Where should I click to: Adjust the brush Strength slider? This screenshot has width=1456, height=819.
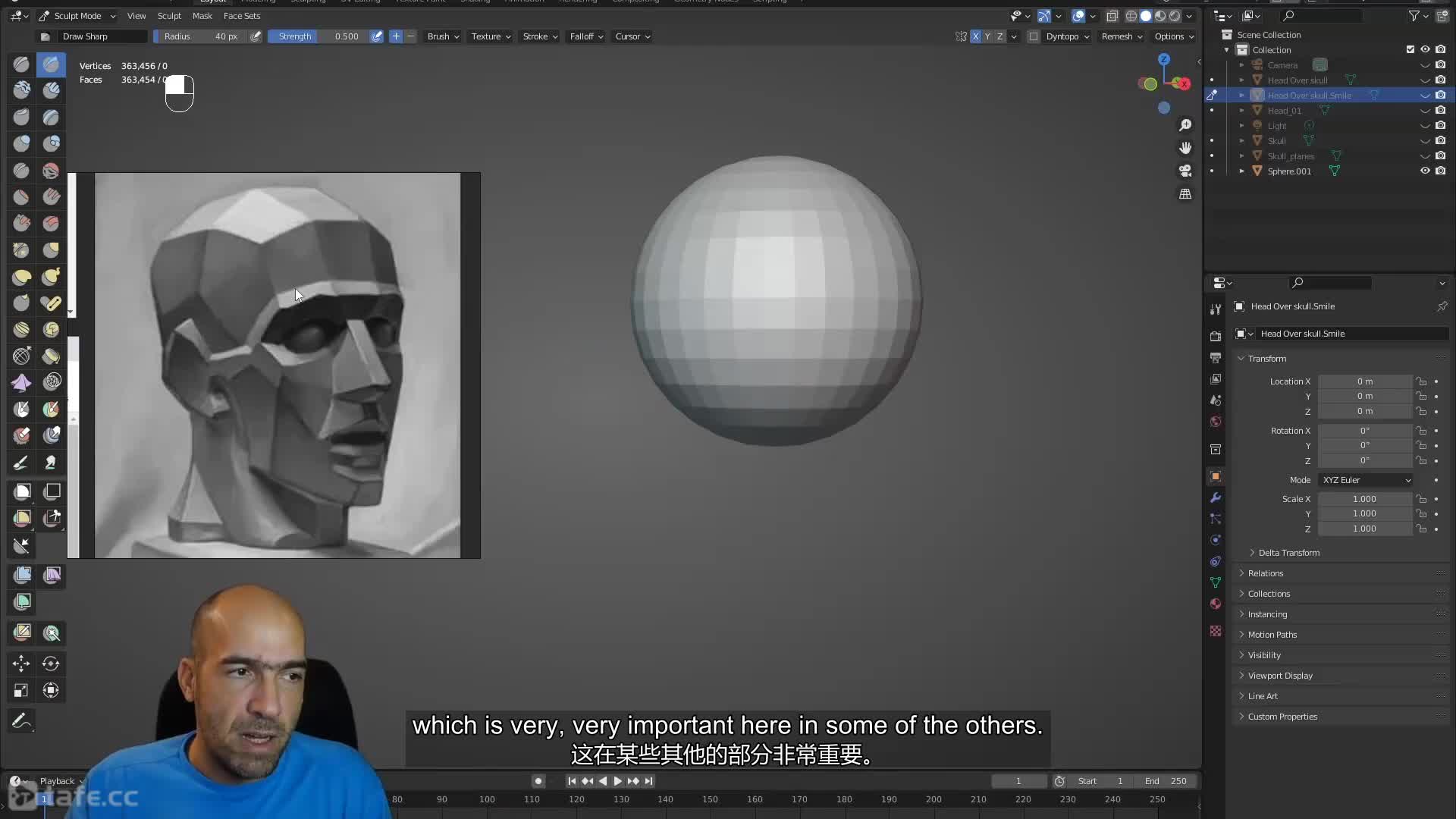click(x=318, y=36)
